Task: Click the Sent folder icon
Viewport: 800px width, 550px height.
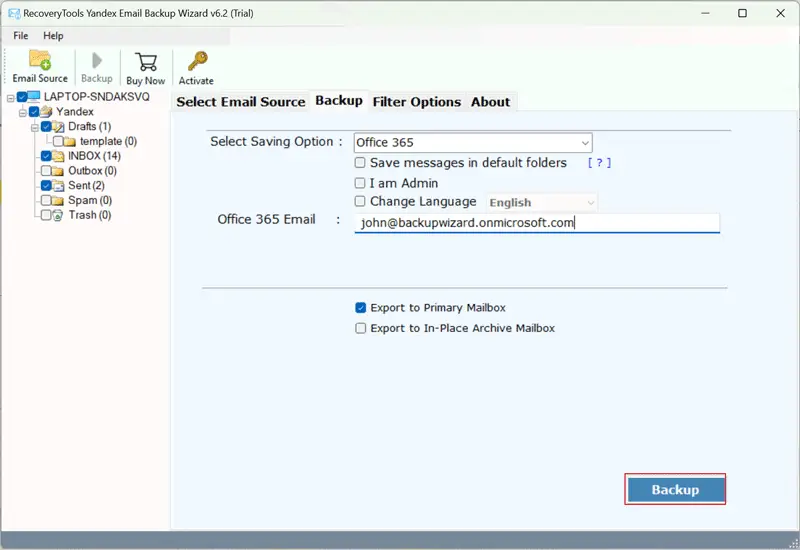Action: 58,186
